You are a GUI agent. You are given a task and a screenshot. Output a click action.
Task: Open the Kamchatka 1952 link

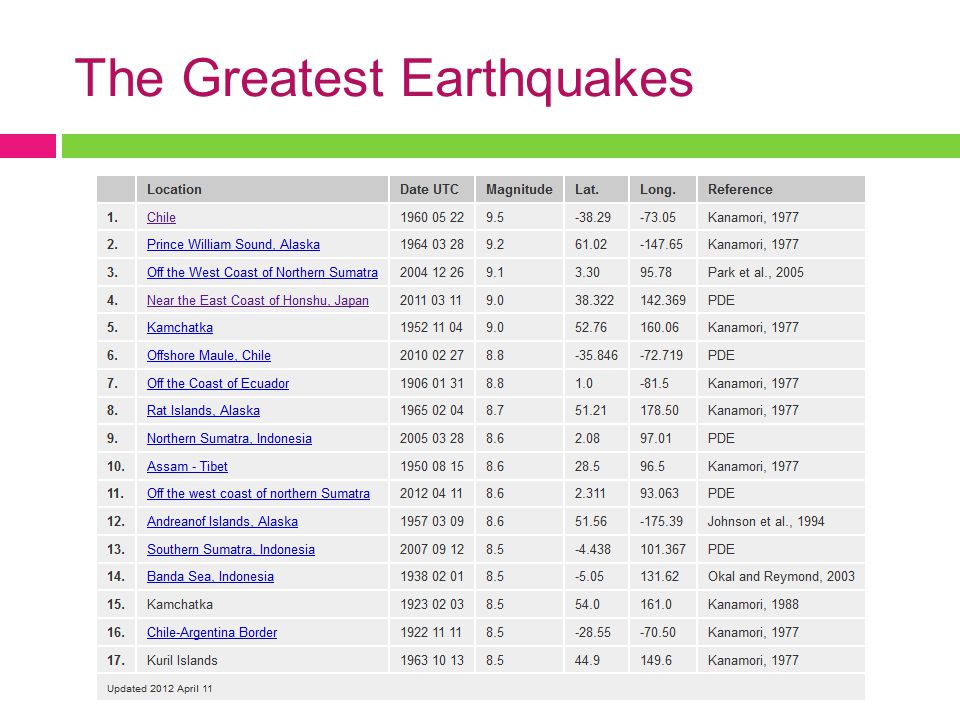click(180, 328)
